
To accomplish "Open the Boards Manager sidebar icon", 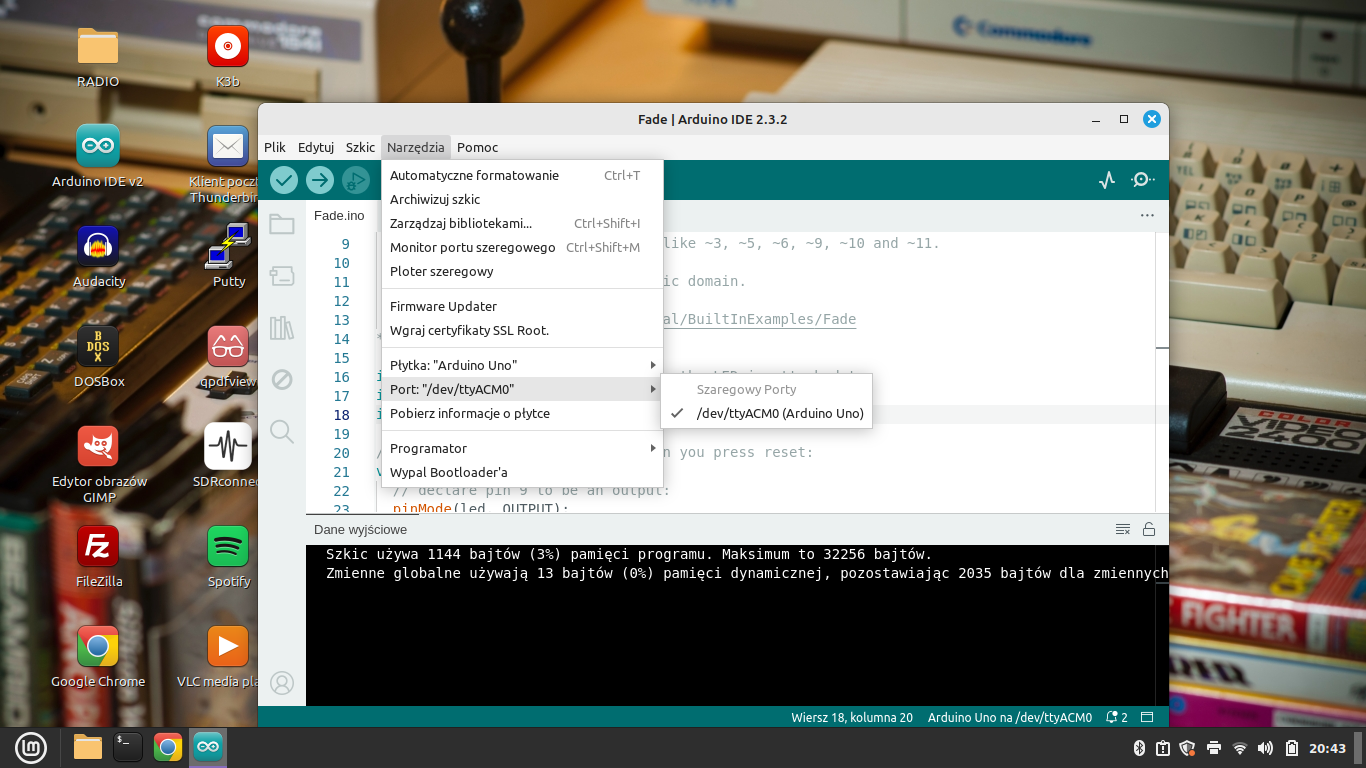I will pos(282,276).
